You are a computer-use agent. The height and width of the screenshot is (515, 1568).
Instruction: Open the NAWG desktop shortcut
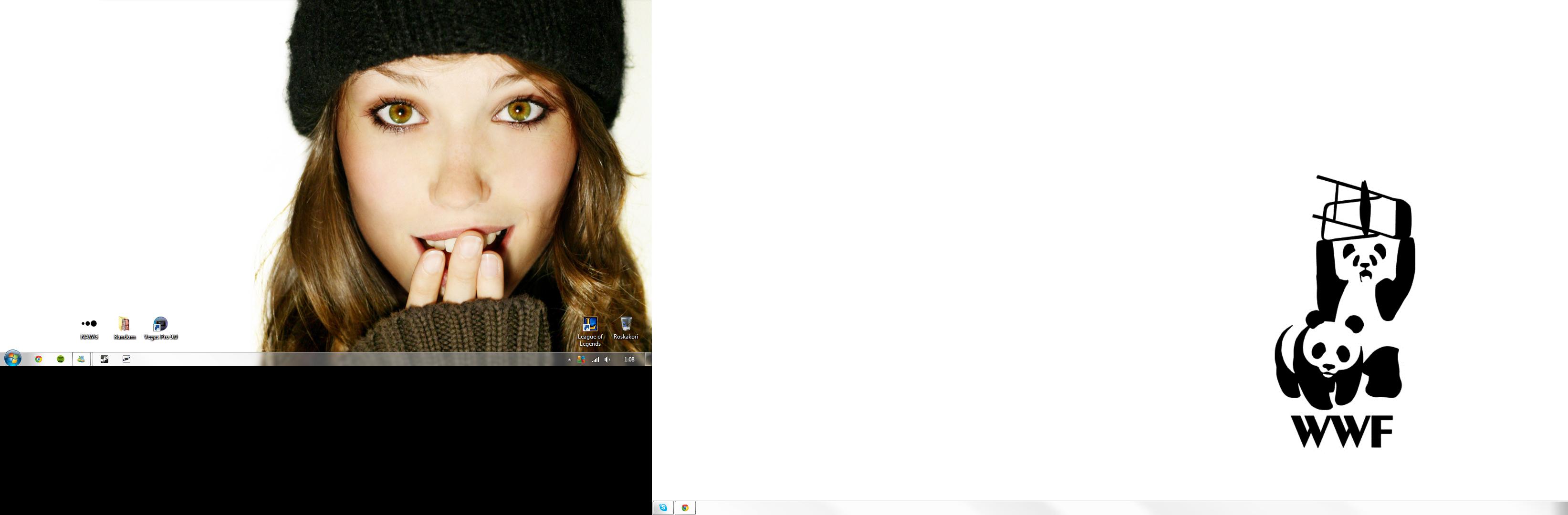point(89,329)
